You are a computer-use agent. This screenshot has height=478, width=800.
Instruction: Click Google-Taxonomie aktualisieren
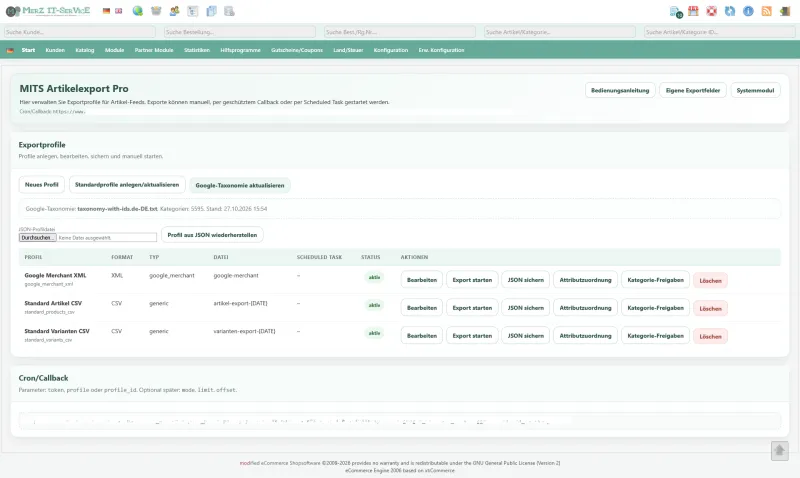click(240, 185)
